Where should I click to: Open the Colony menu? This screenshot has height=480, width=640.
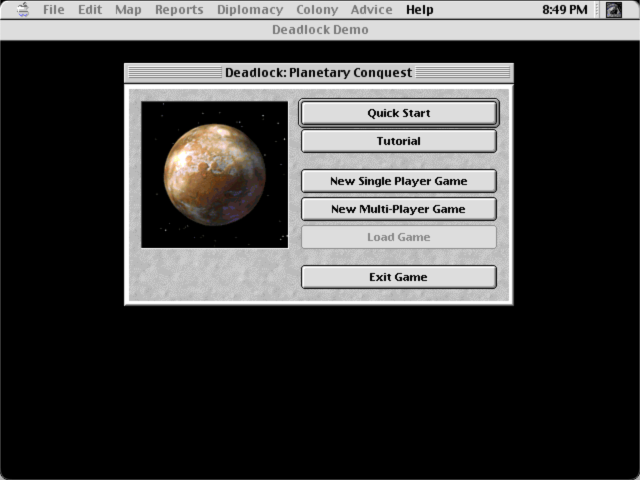[317, 9]
